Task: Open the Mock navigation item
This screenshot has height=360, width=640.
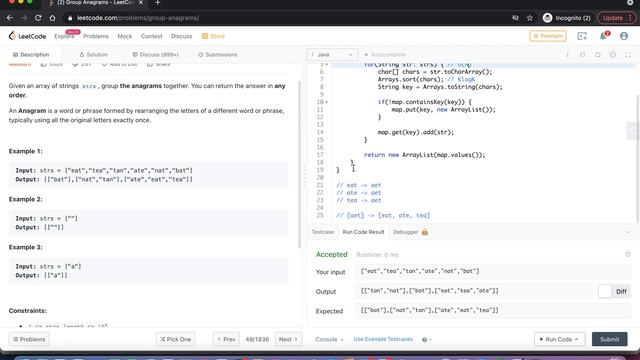Action: (124, 36)
